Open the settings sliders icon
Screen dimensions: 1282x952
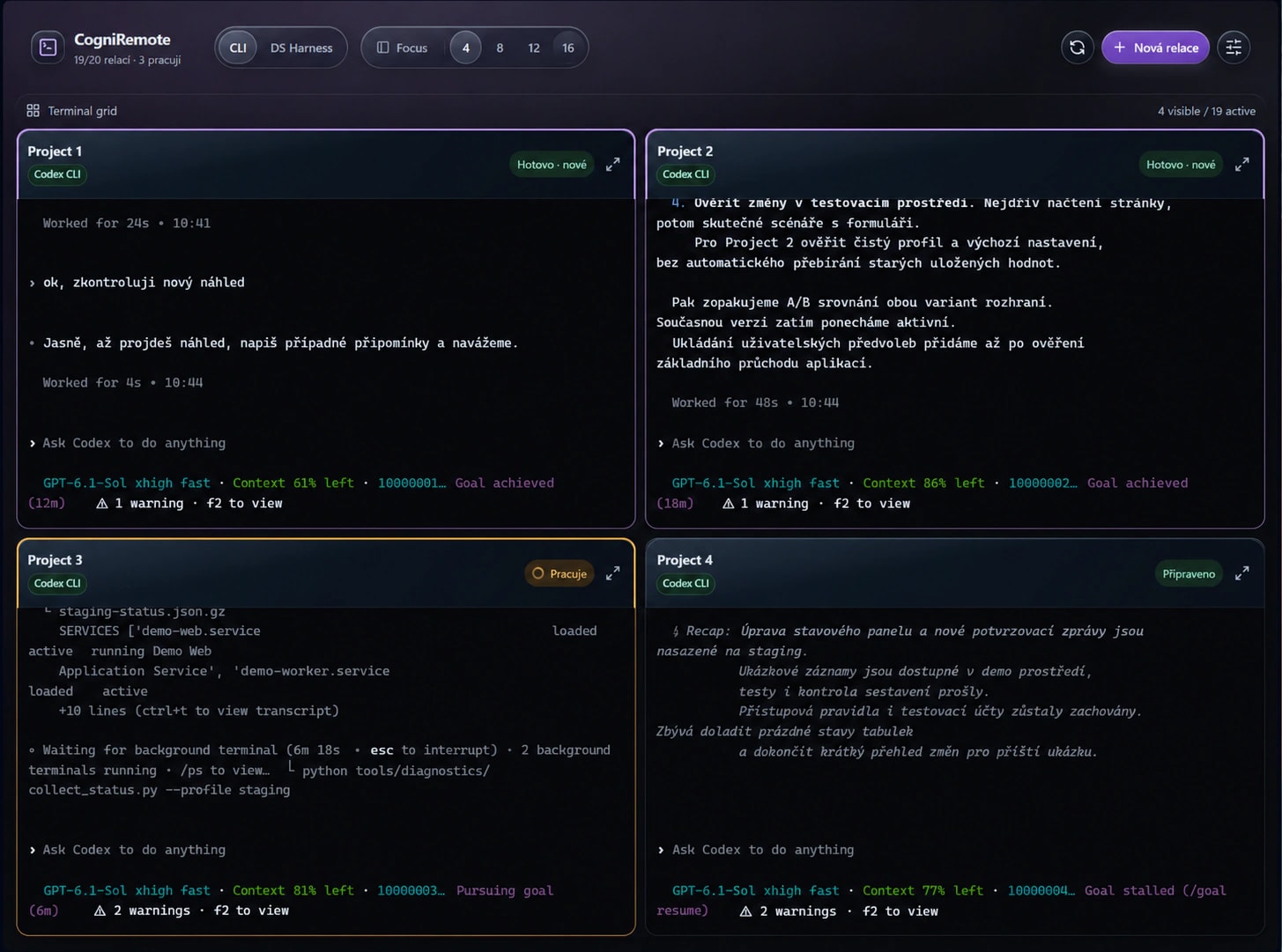(x=1234, y=48)
